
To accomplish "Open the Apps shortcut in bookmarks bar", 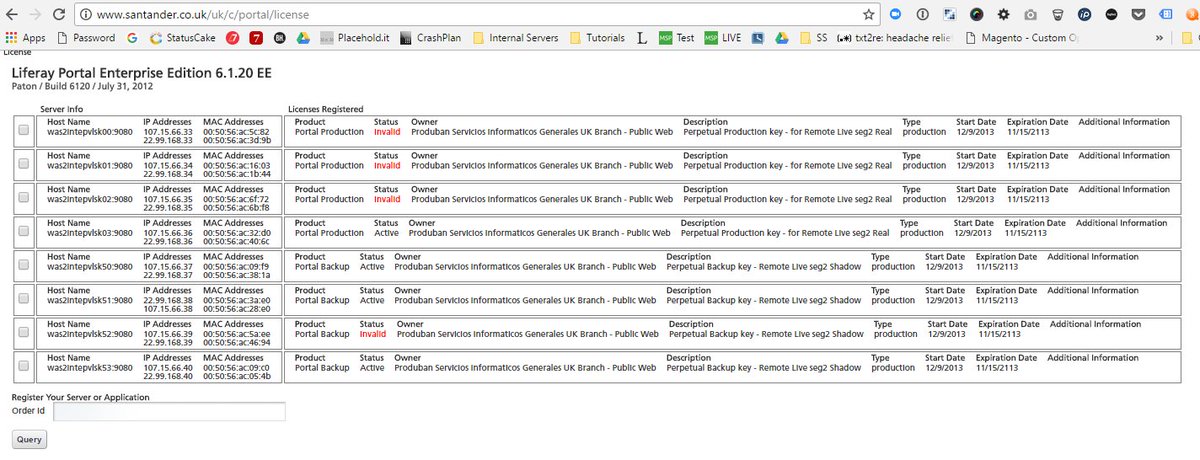I will pyautogui.click(x=26, y=38).
